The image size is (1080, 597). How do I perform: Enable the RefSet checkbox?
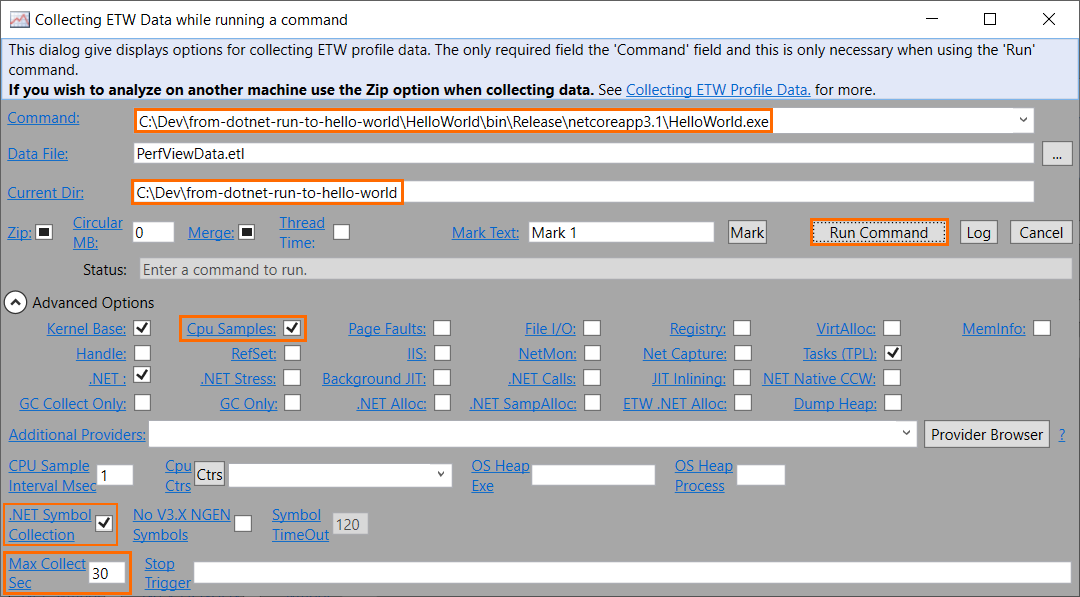click(x=293, y=353)
